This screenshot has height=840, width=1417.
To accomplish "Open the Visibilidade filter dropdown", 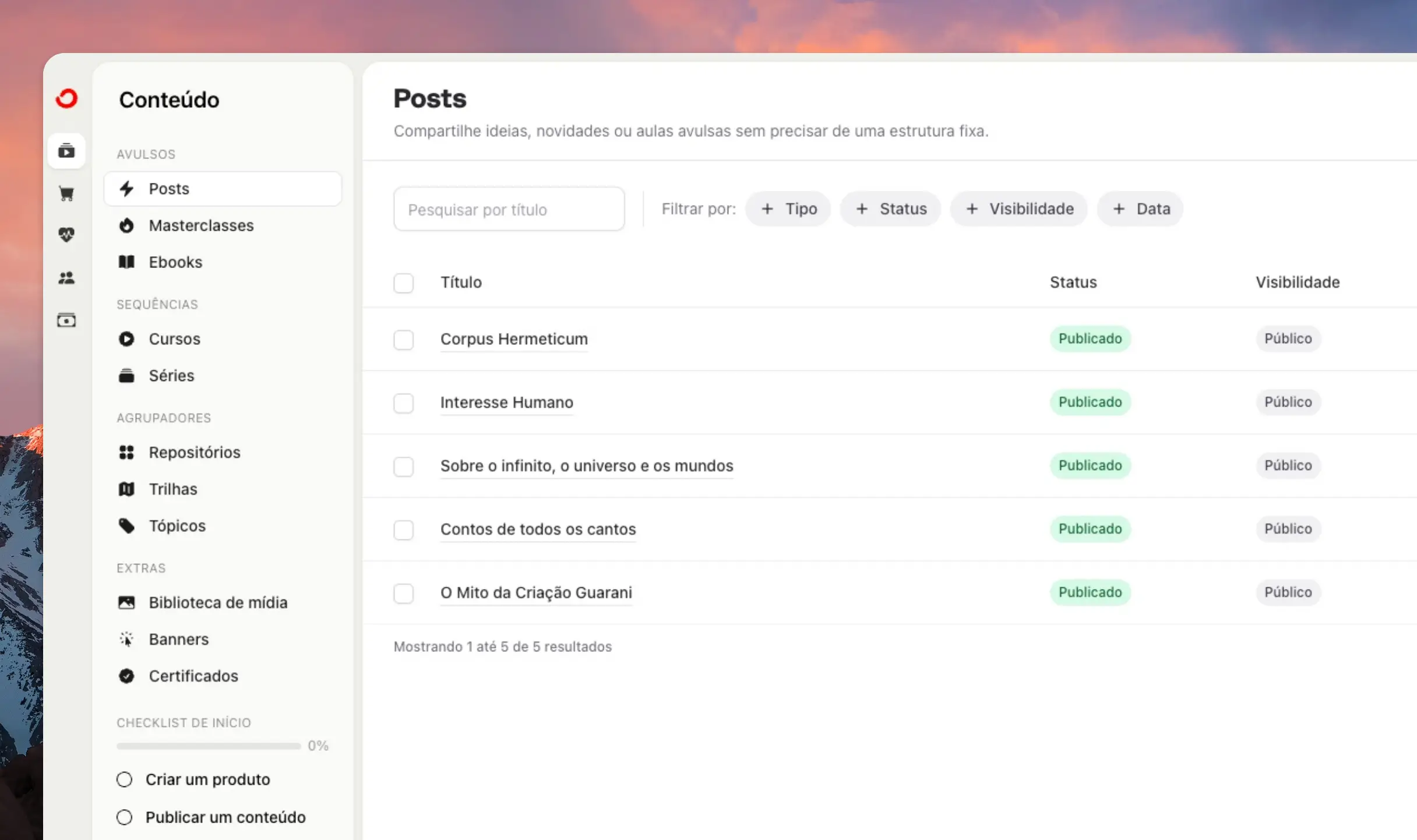I will pos(1019,209).
